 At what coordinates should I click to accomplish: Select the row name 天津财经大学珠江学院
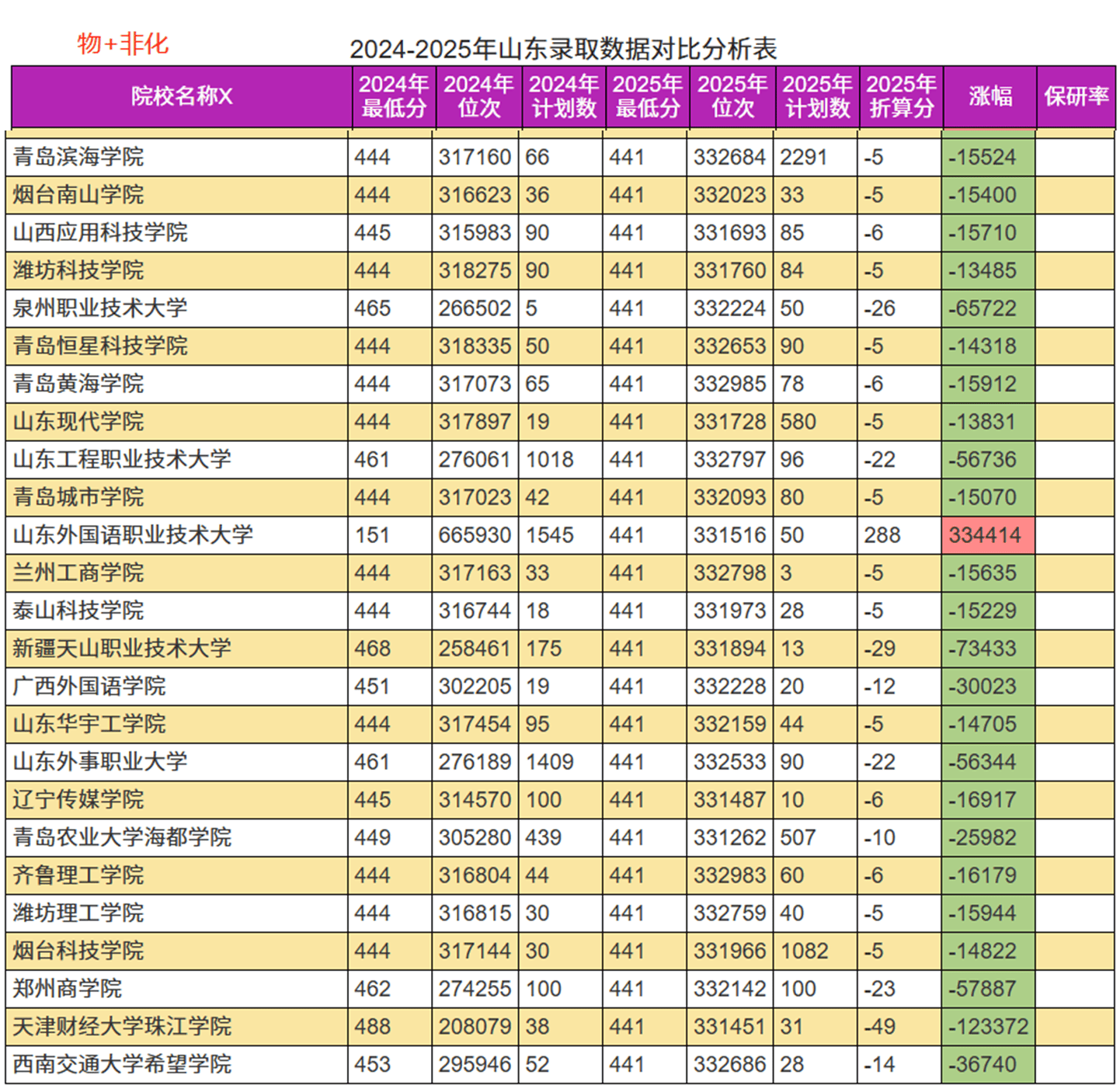122,1026
